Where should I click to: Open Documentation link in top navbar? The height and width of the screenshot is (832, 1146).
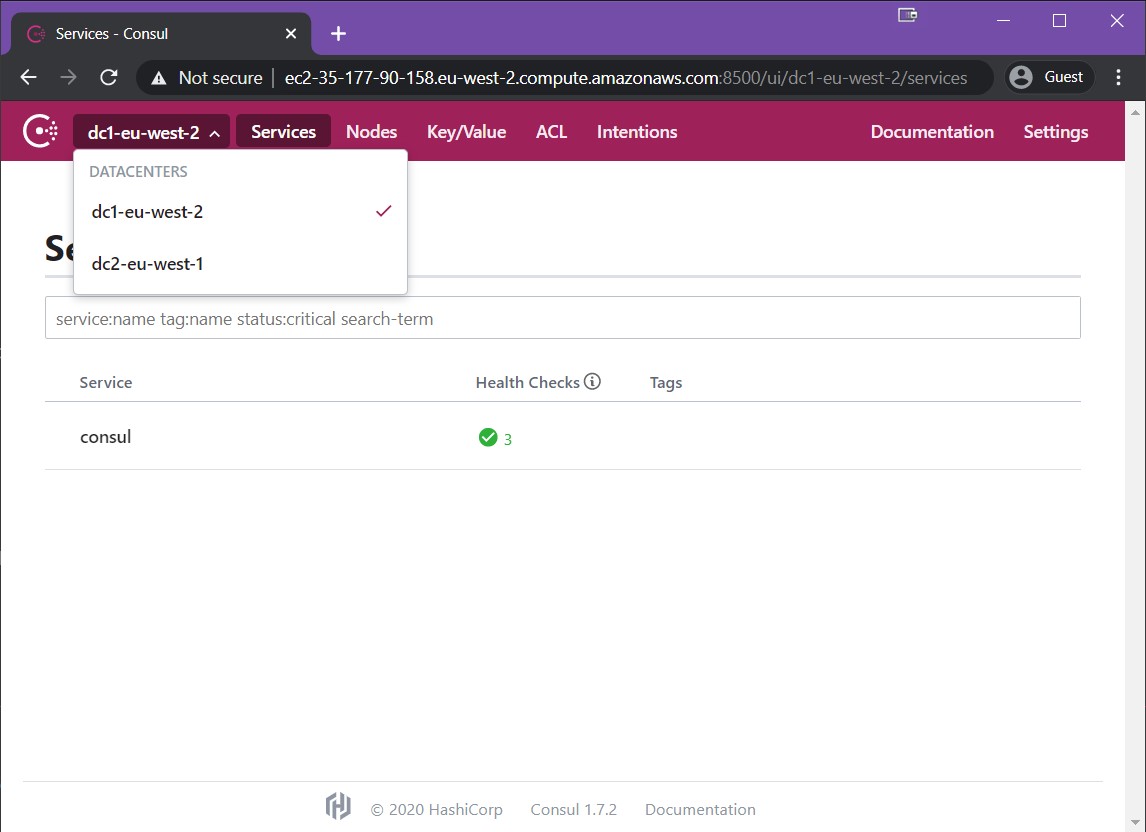click(932, 132)
